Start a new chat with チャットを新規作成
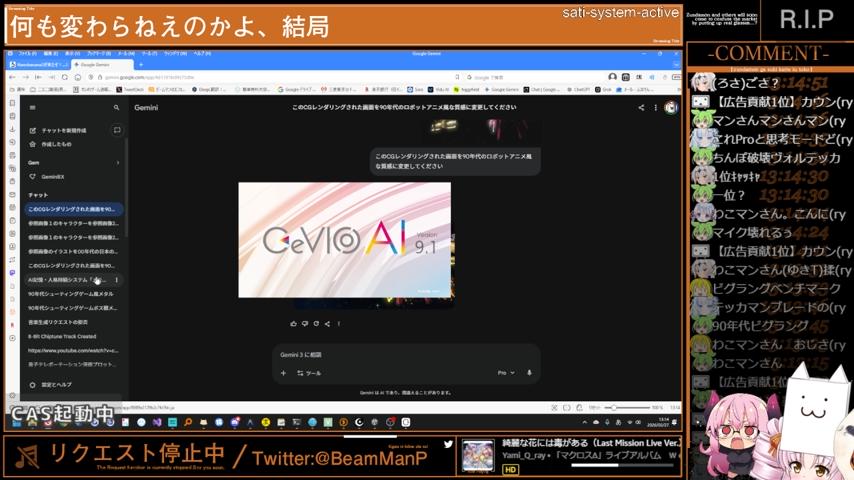This screenshot has height=480, width=854. (x=59, y=130)
